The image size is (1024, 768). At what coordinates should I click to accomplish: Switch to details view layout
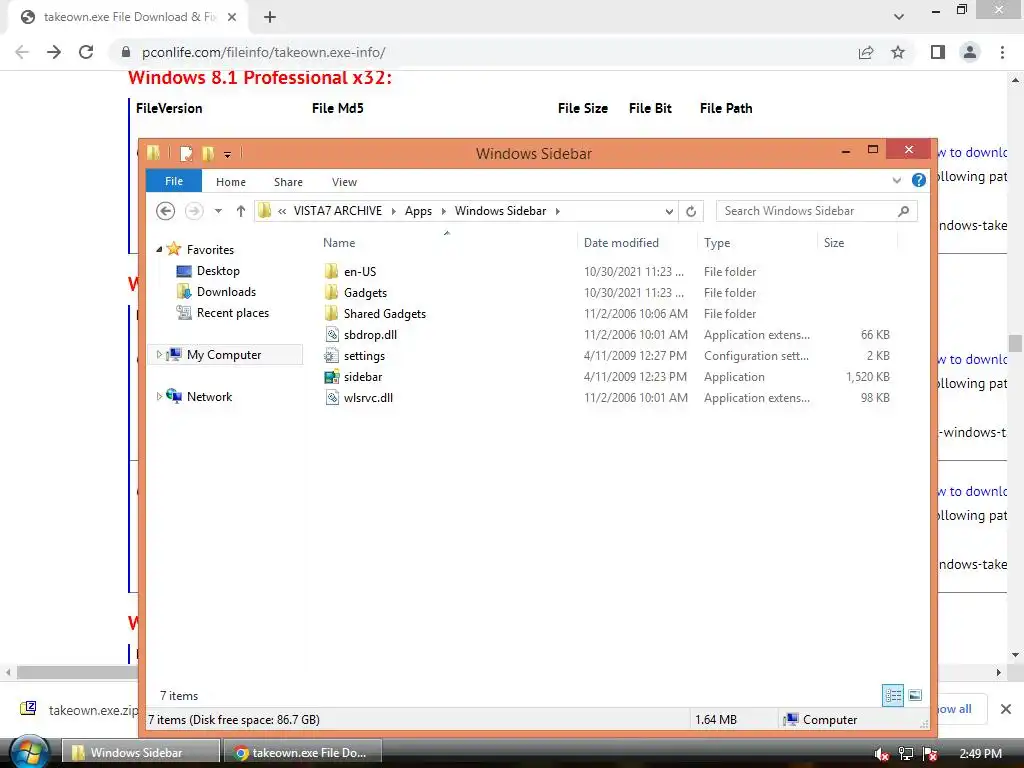tap(893, 696)
